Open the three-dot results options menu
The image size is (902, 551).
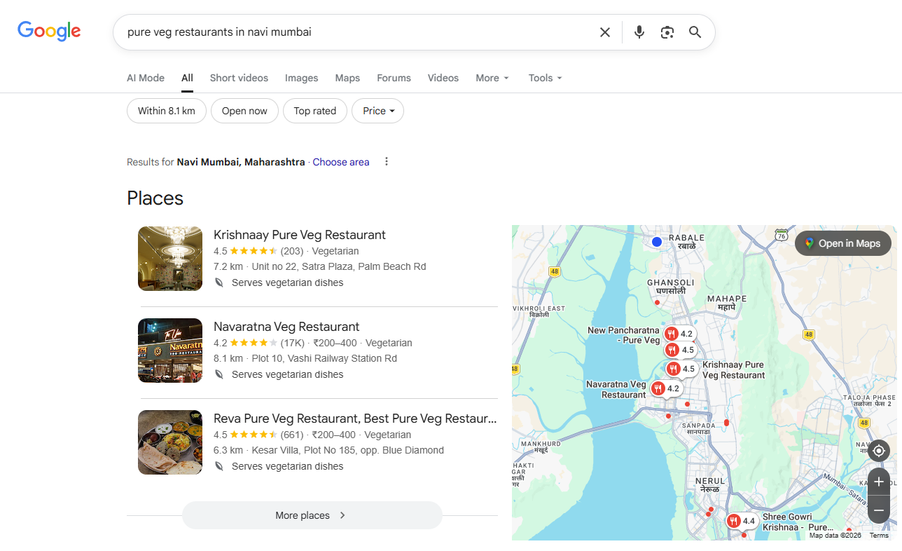(x=387, y=162)
